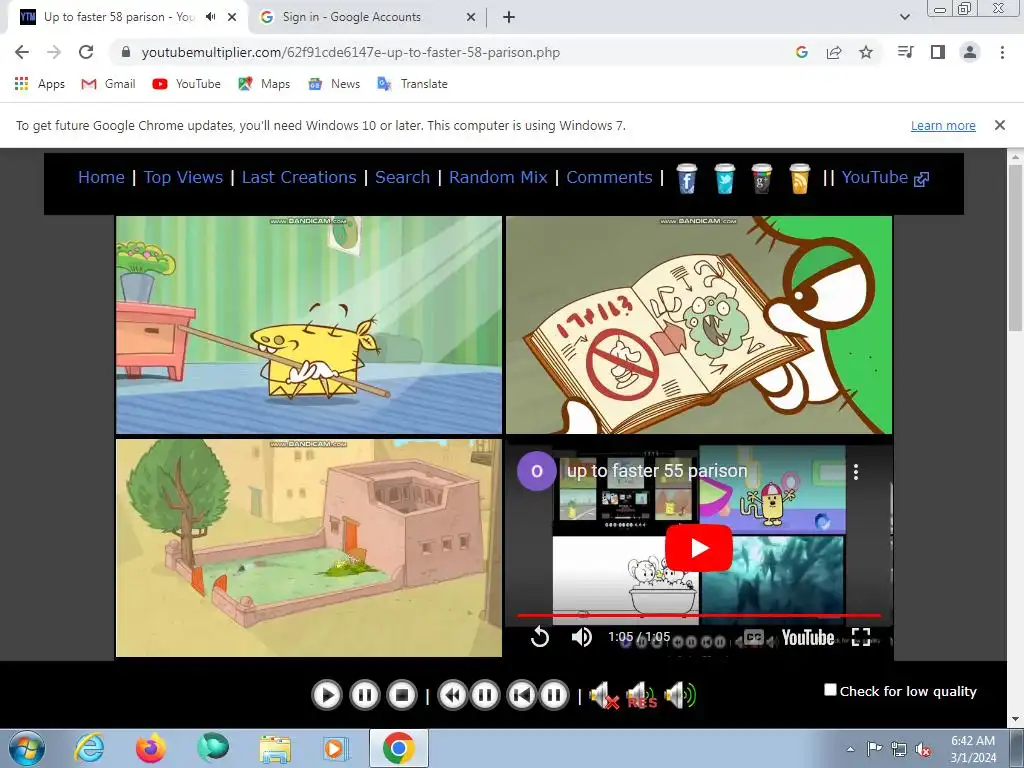1024x768 pixels.
Task: Open the Last Creations page
Action: (299, 177)
